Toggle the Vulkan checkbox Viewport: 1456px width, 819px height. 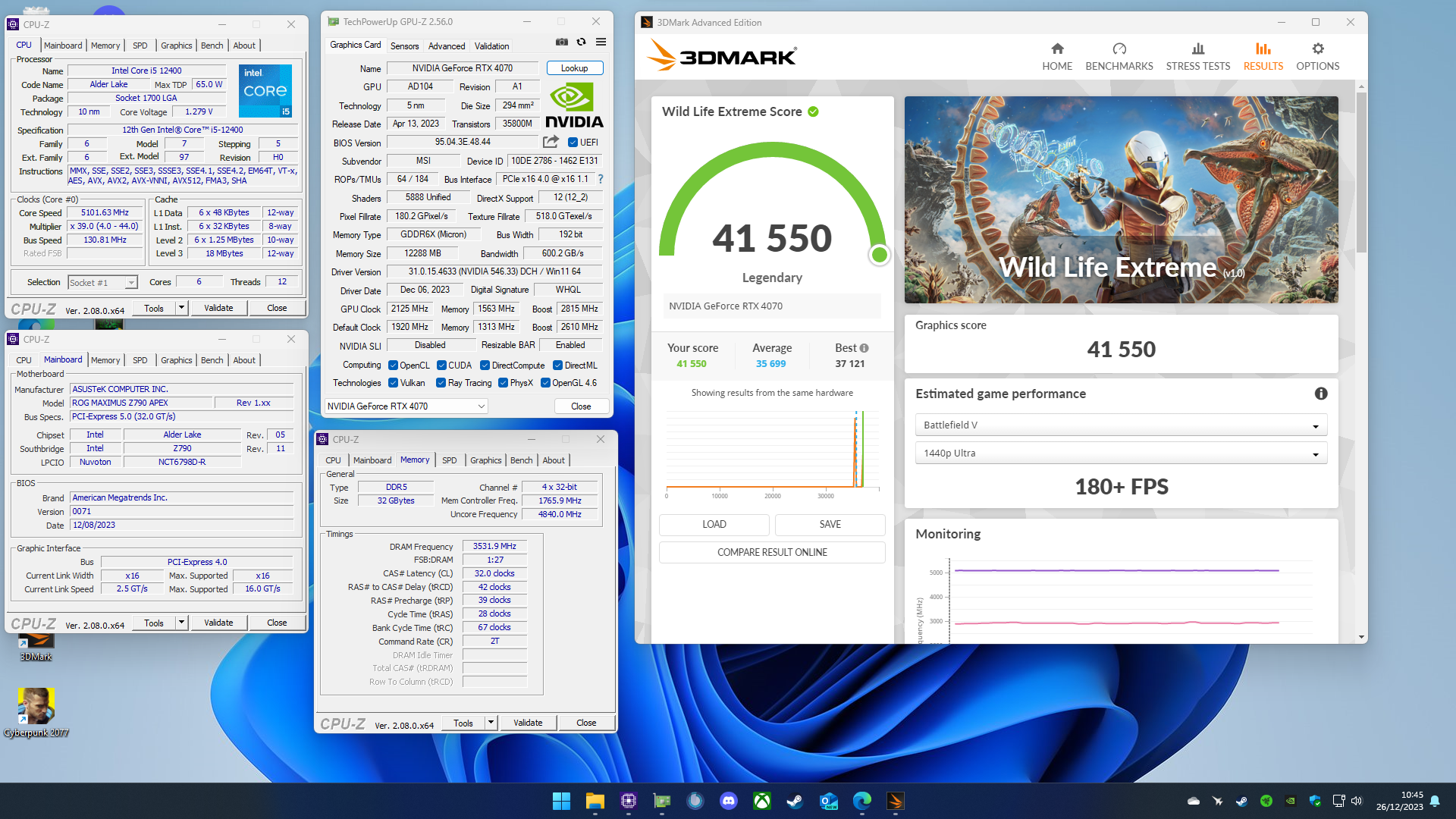click(393, 383)
